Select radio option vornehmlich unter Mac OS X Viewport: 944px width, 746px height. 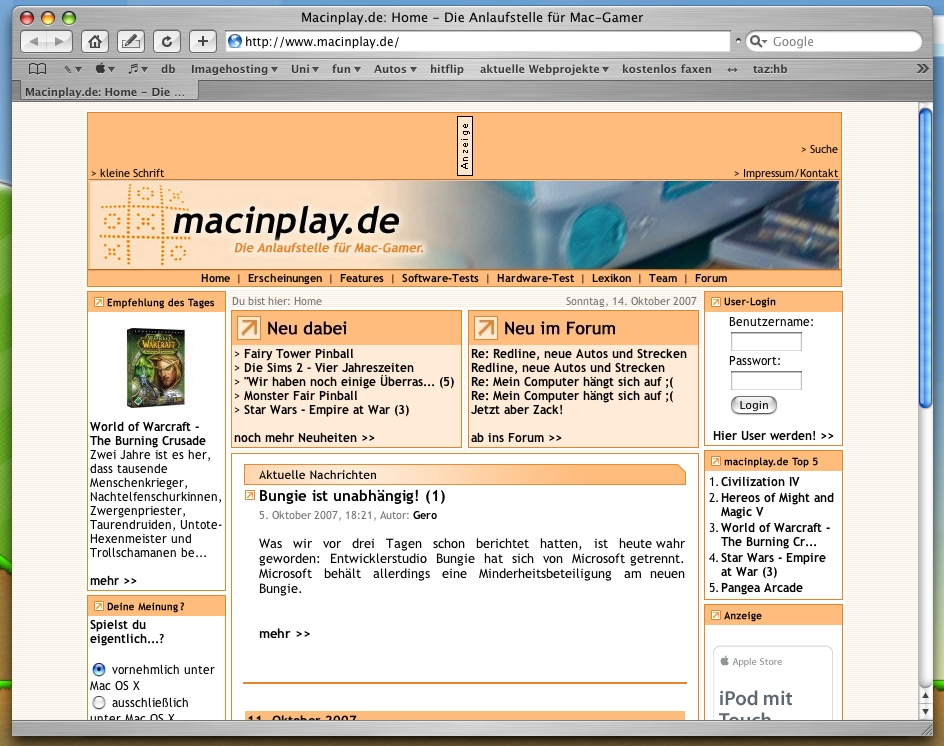pos(99,670)
